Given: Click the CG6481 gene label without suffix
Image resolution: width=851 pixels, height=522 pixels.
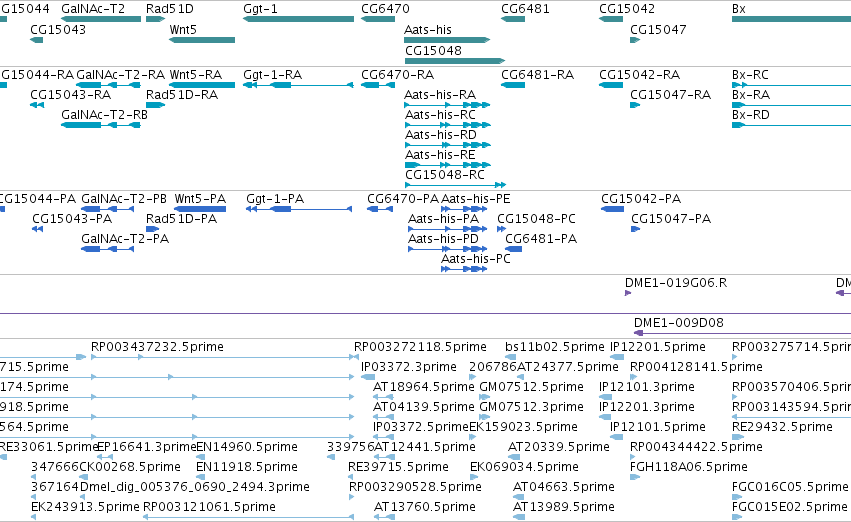Looking at the screenshot, I should tap(525, 9).
